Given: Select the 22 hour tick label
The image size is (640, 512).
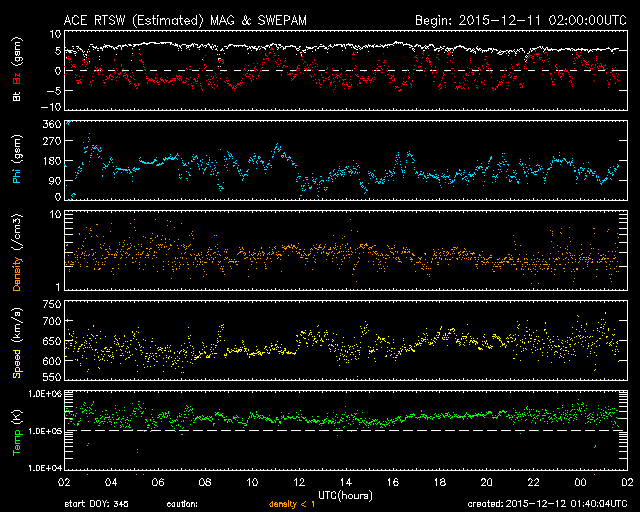Looking at the screenshot, I should tap(534, 482).
